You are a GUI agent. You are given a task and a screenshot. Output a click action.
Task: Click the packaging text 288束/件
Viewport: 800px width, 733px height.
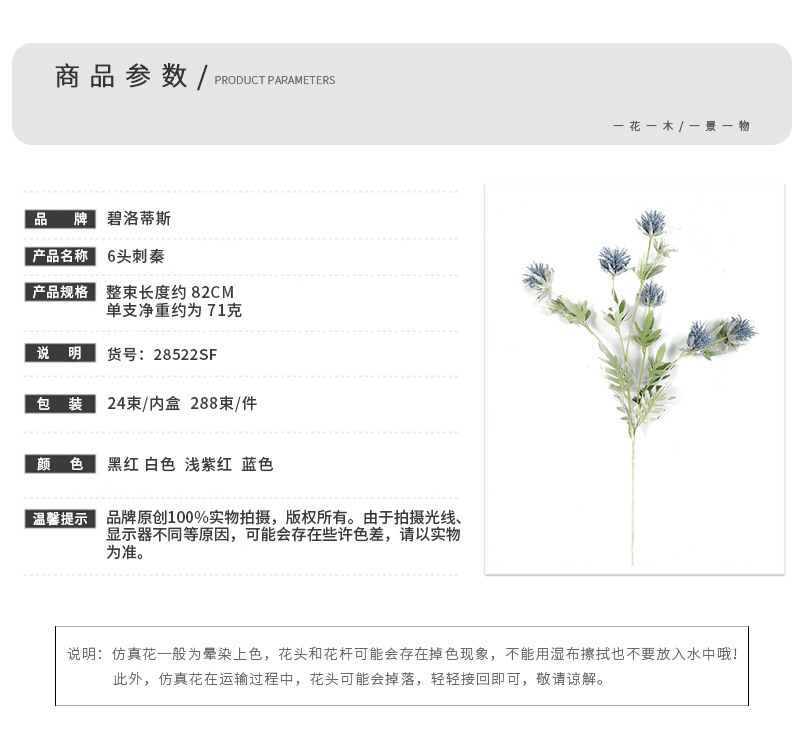[223, 403]
